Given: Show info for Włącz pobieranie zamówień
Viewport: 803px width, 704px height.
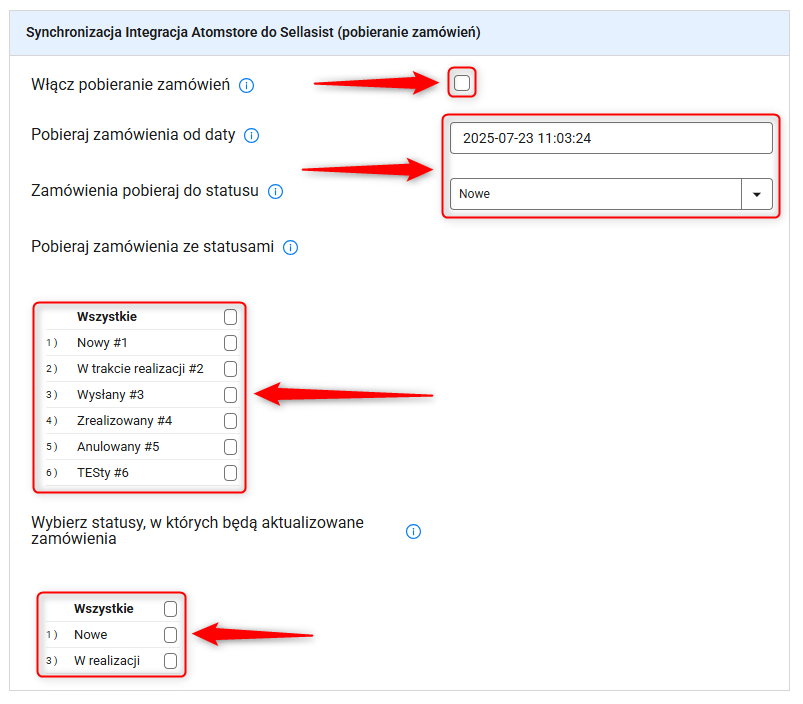Looking at the screenshot, I should click(x=246, y=86).
